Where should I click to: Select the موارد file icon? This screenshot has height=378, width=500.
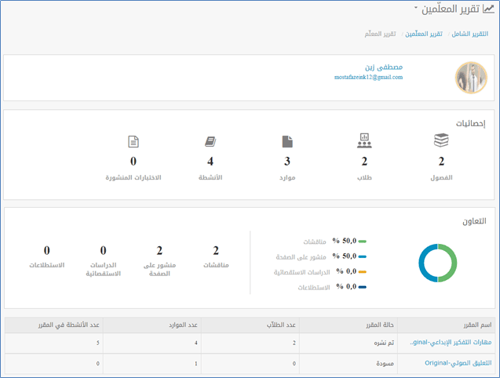coord(287,141)
